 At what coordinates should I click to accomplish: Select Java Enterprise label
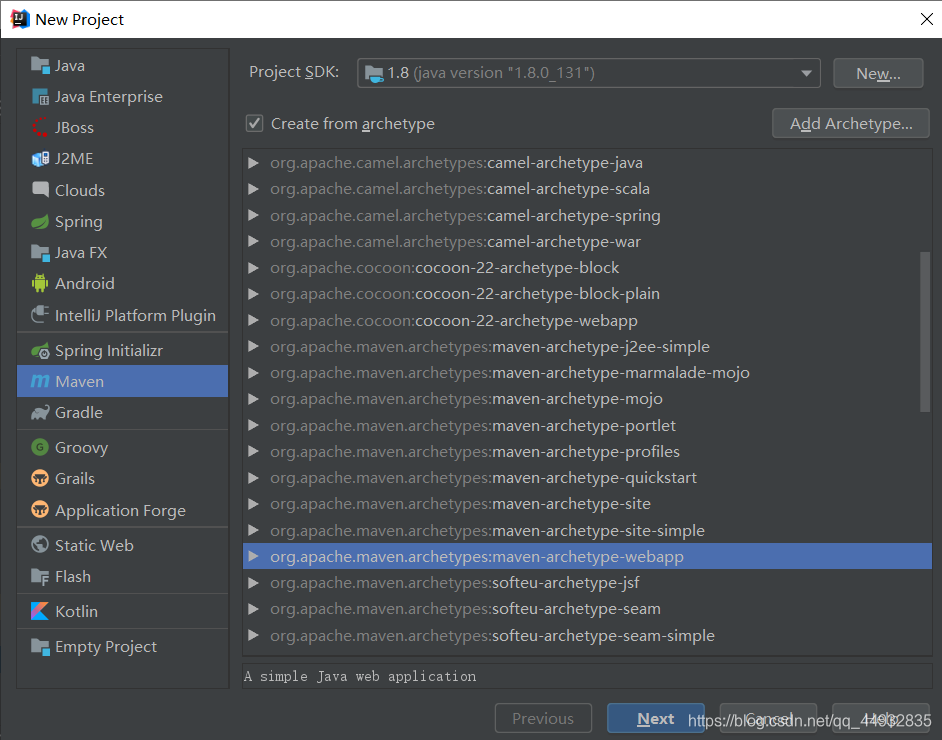109,96
